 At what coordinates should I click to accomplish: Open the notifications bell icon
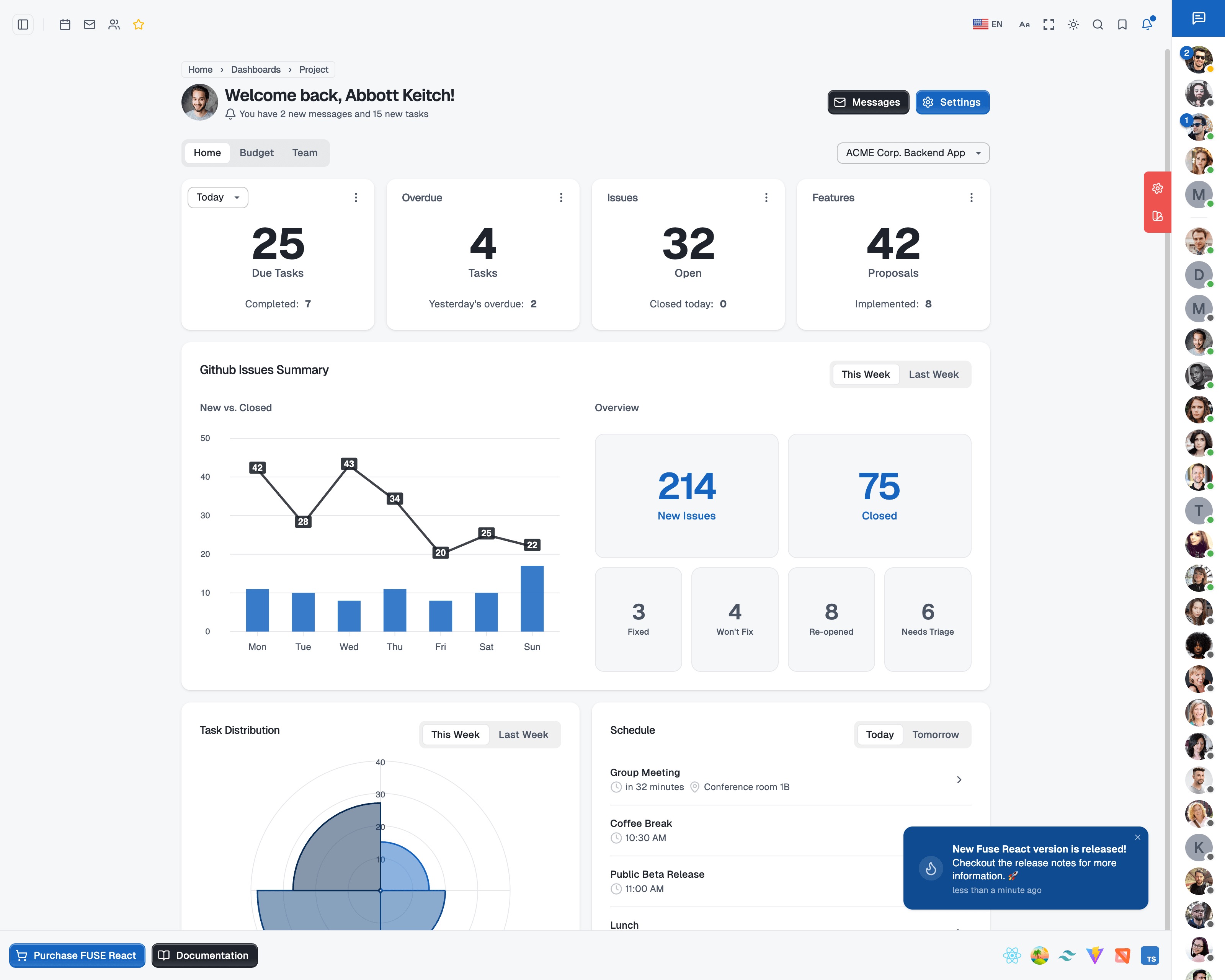[x=1147, y=24]
